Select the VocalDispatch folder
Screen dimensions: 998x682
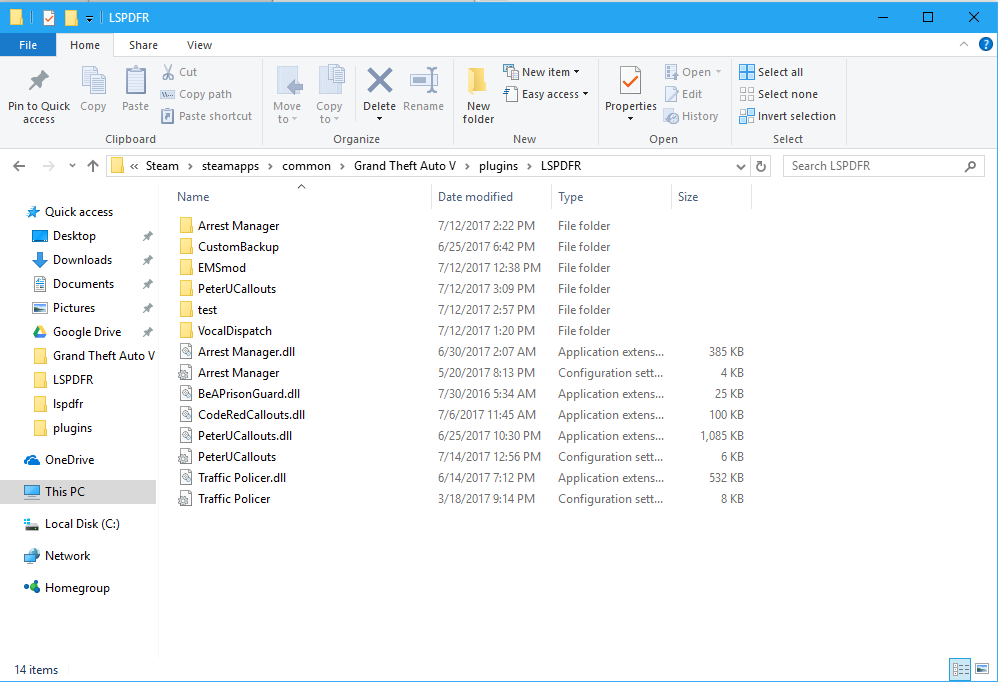(234, 331)
